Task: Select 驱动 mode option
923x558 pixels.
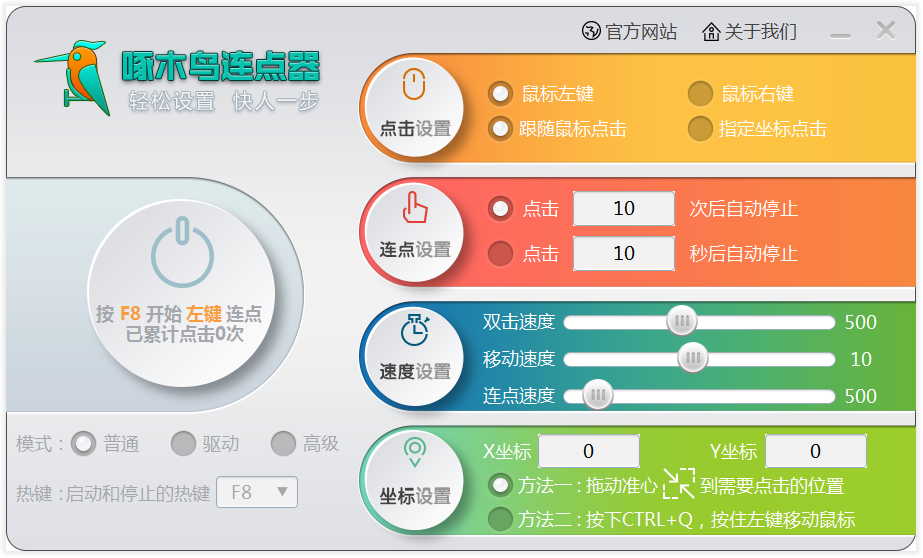Action: pyautogui.click(x=183, y=443)
